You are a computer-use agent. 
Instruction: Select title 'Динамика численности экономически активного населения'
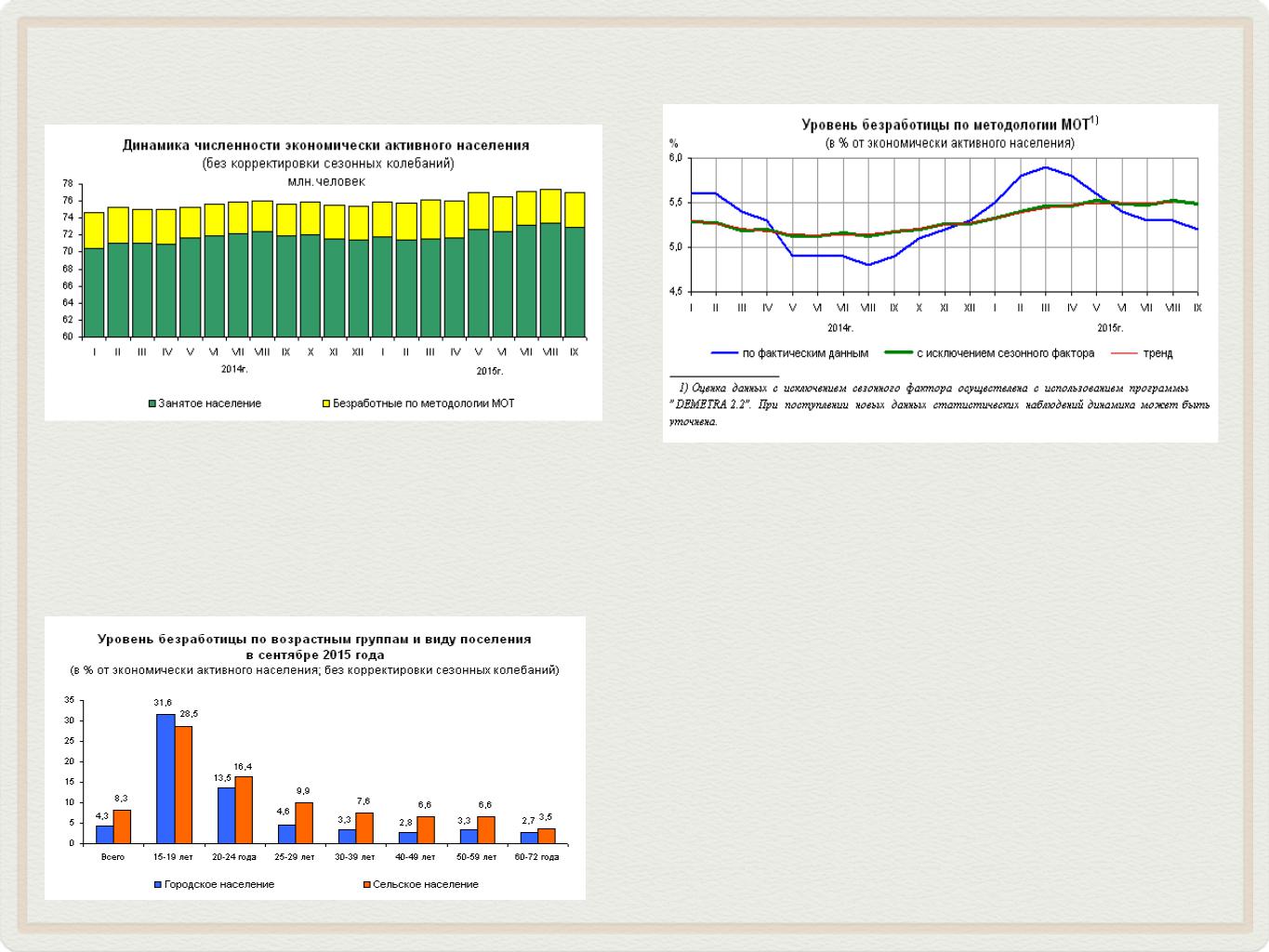click(x=326, y=146)
